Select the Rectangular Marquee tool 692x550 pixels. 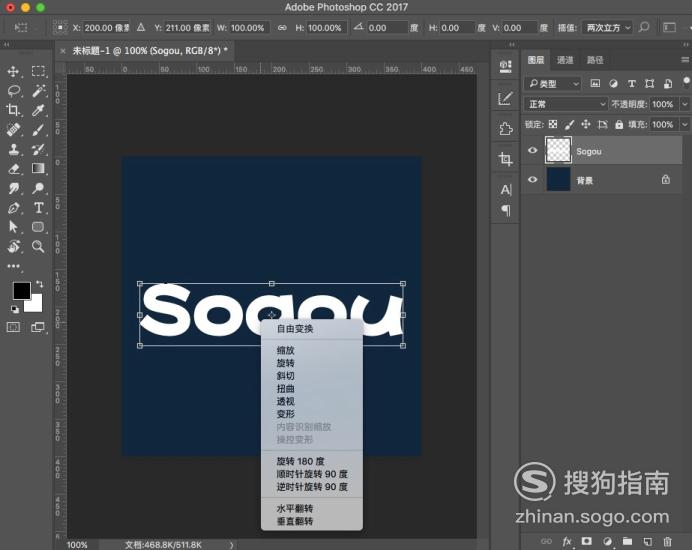[x=38, y=71]
